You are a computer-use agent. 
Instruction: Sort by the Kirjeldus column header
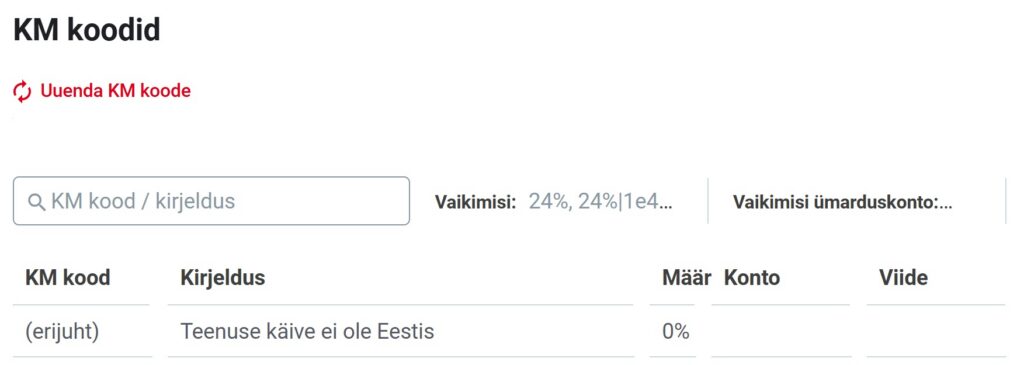[223, 278]
